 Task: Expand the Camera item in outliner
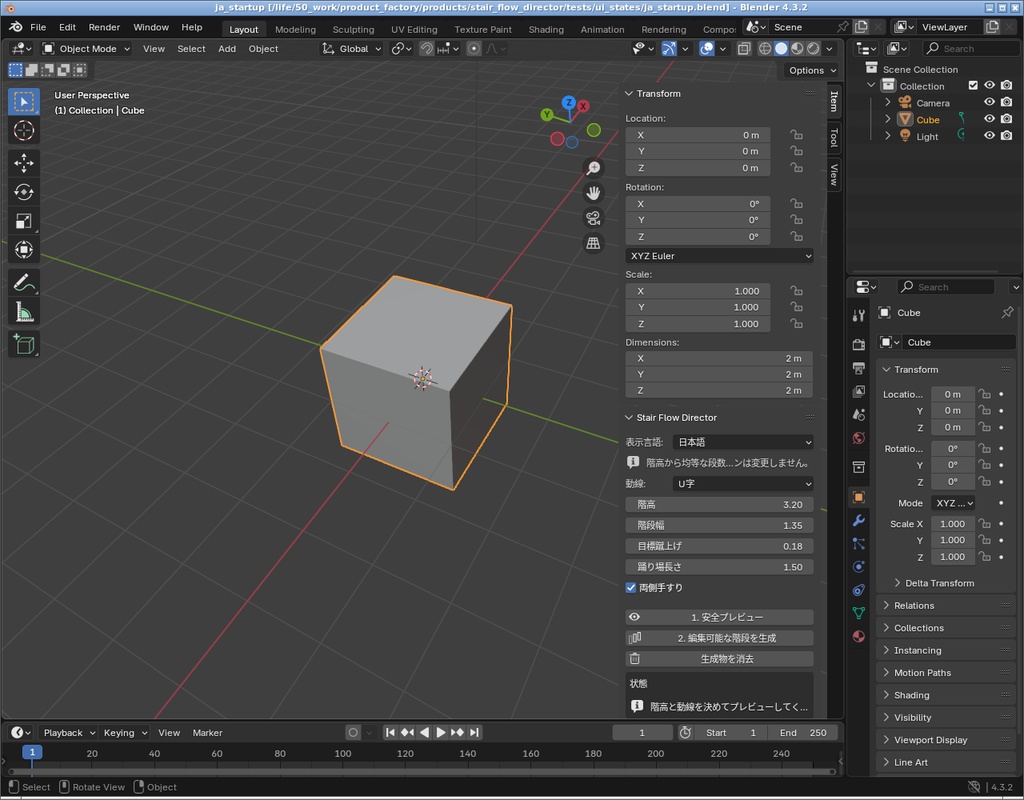click(888, 103)
